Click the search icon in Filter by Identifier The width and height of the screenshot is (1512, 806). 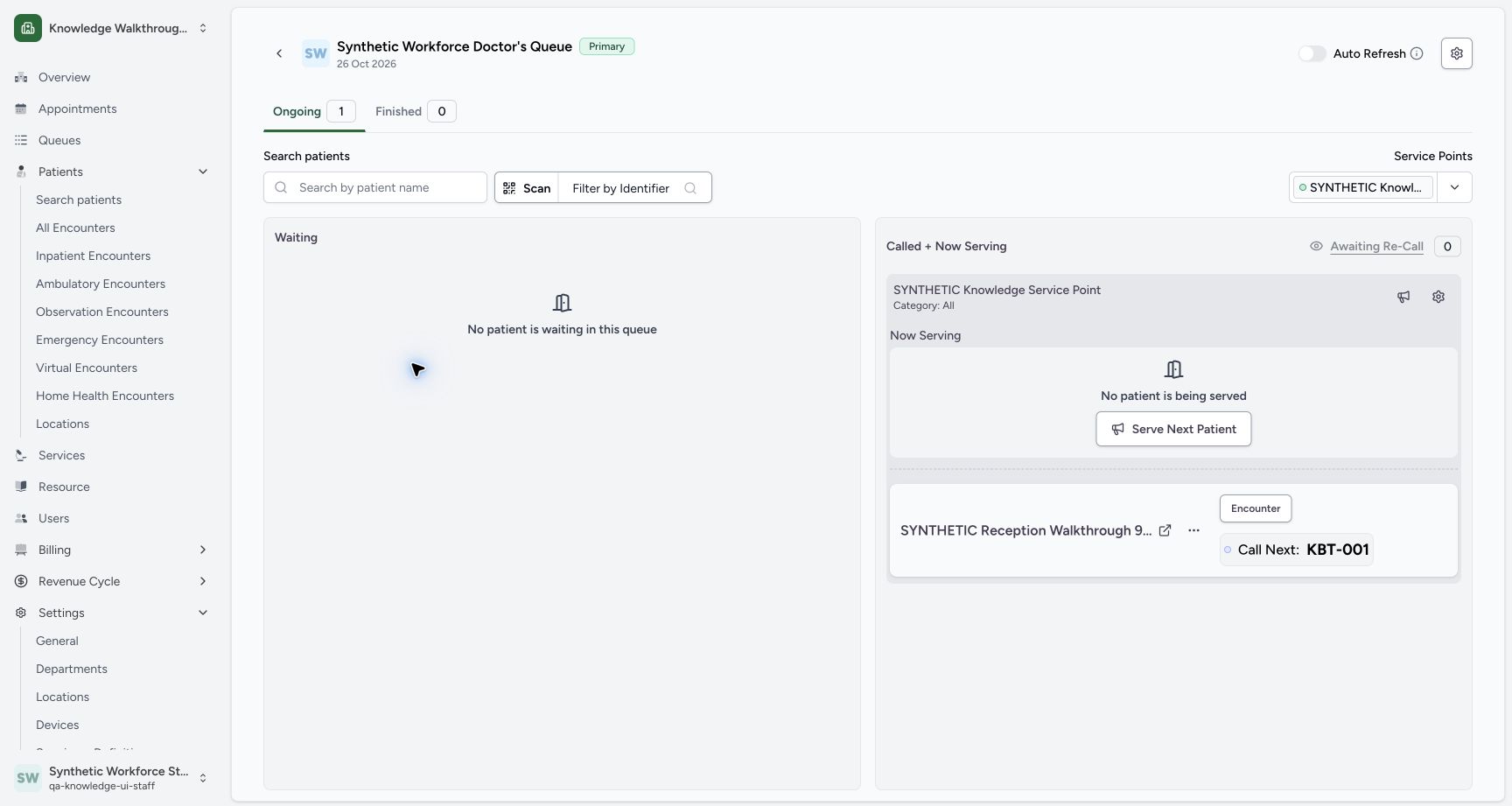coord(690,188)
